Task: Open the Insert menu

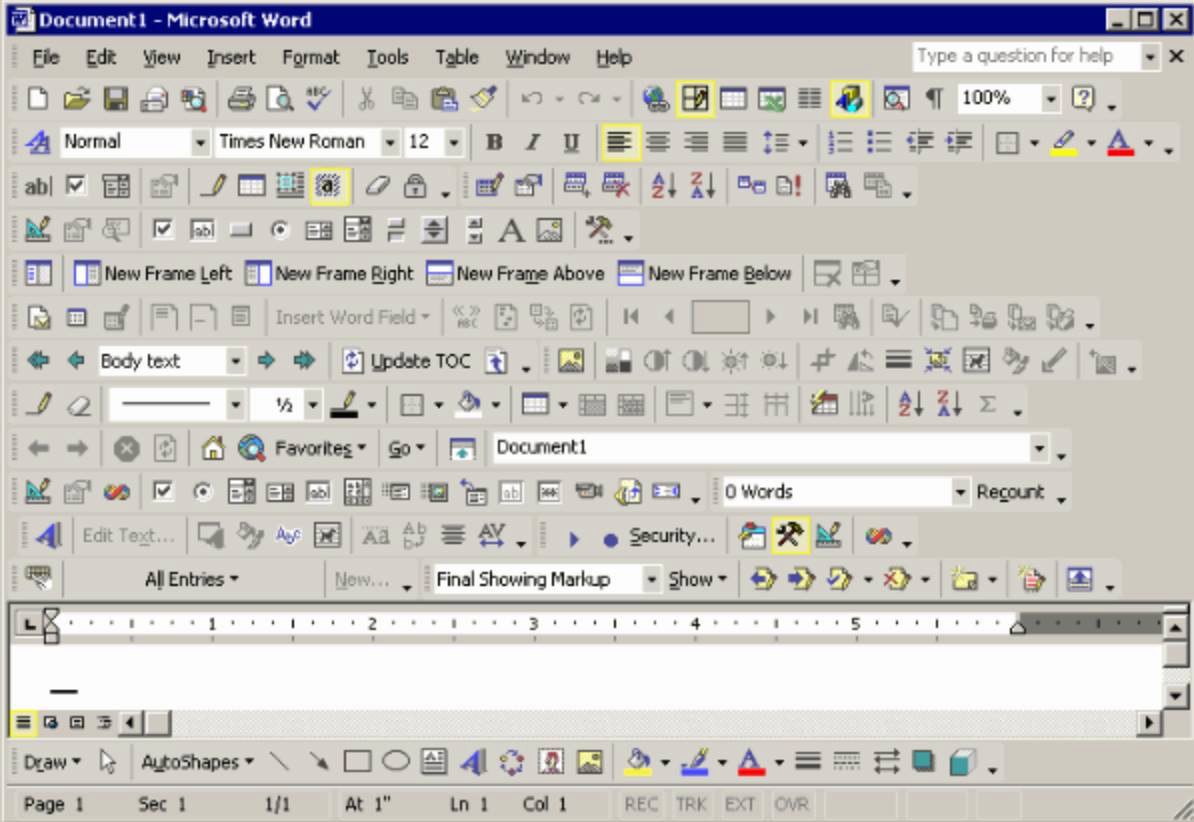Action: tap(231, 57)
